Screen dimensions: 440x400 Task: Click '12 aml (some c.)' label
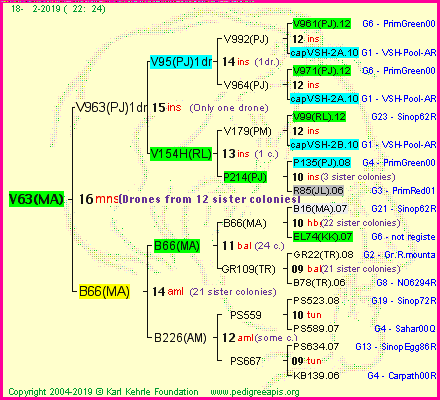260,338
